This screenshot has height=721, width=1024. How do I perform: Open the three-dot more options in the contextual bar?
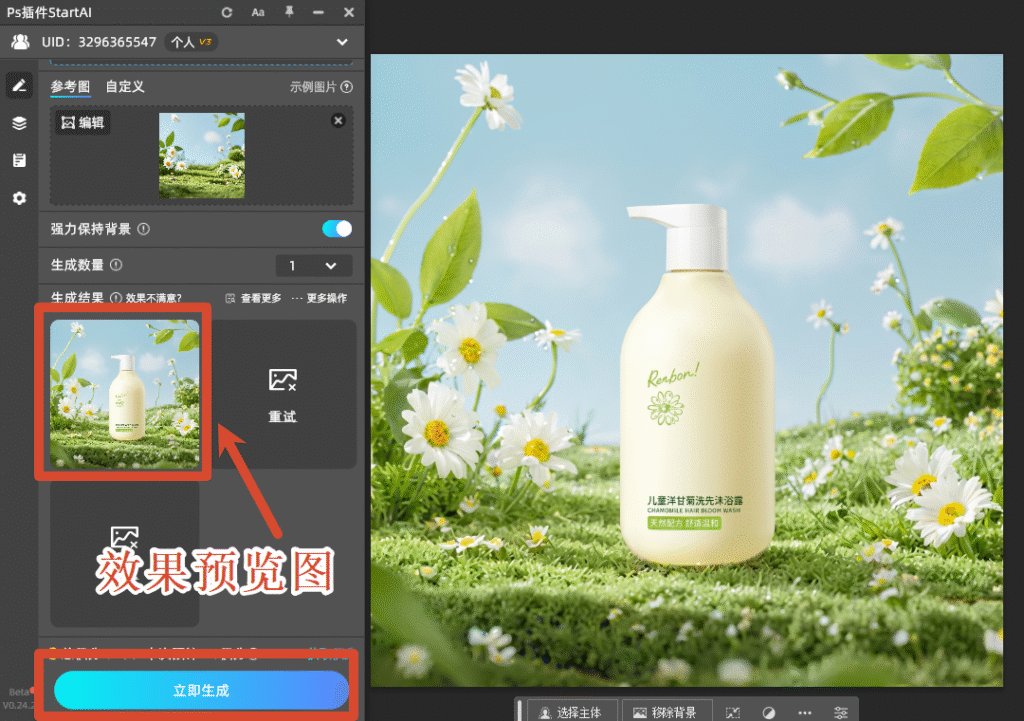coord(805,713)
